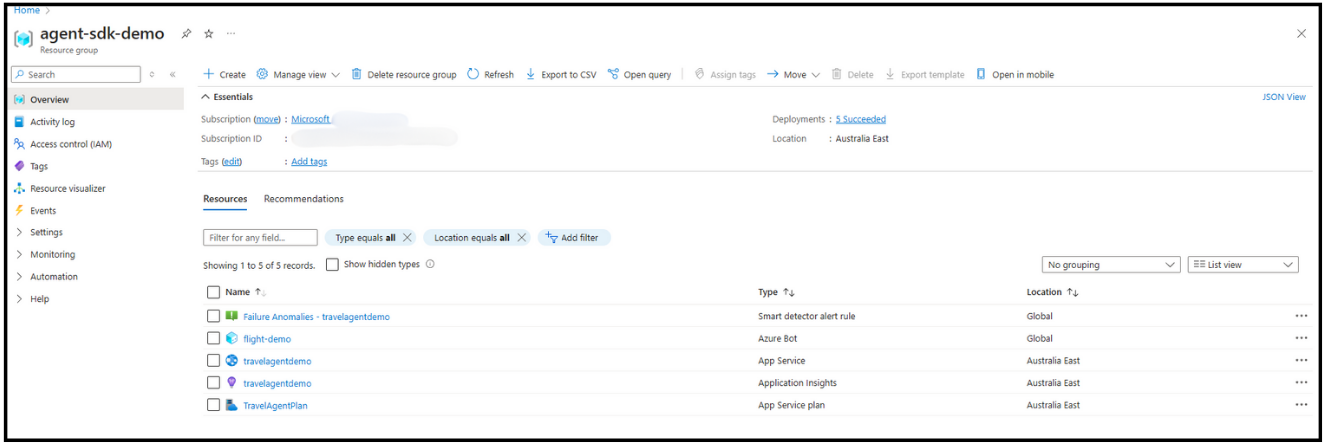Click the Tags sidebar icon
Image resolution: width=1327 pixels, height=446 pixels.
coord(20,166)
